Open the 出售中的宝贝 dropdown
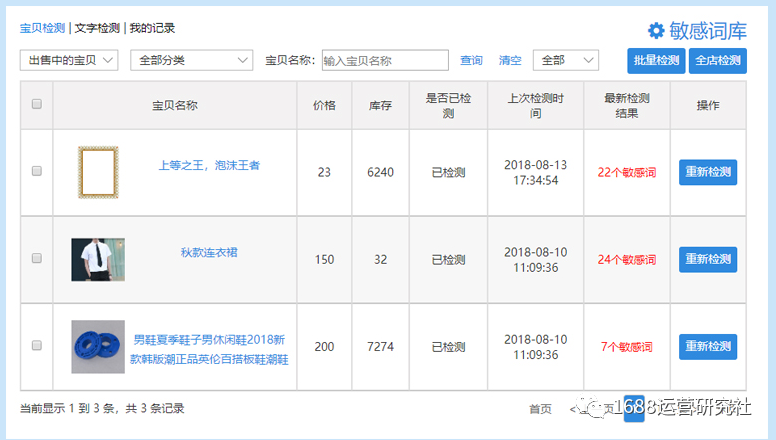The width and height of the screenshot is (776, 440). point(69,60)
